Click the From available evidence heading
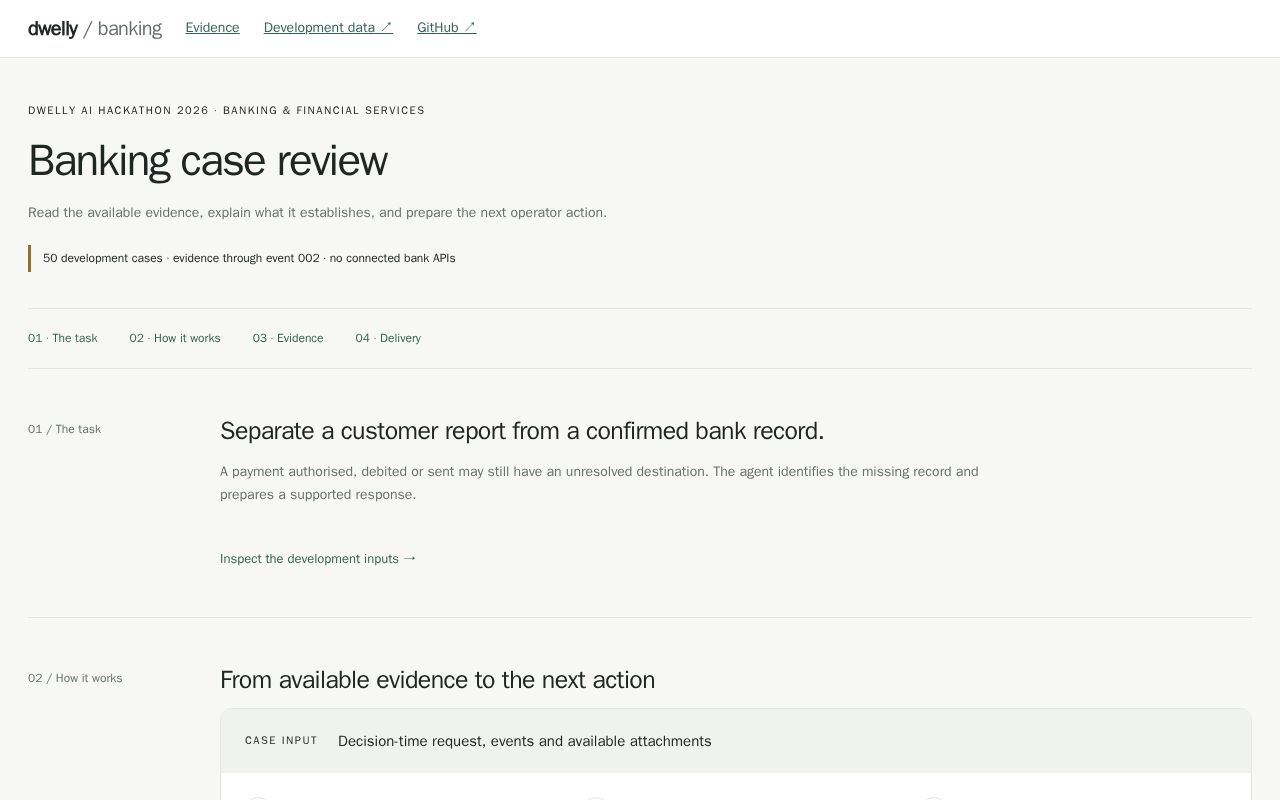 click(x=437, y=680)
